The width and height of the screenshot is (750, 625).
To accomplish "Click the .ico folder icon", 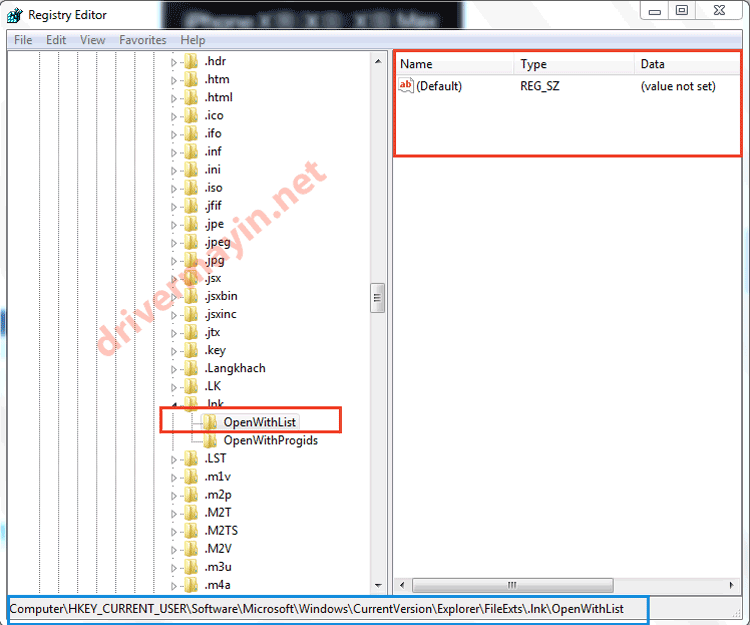I will click(x=191, y=116).
